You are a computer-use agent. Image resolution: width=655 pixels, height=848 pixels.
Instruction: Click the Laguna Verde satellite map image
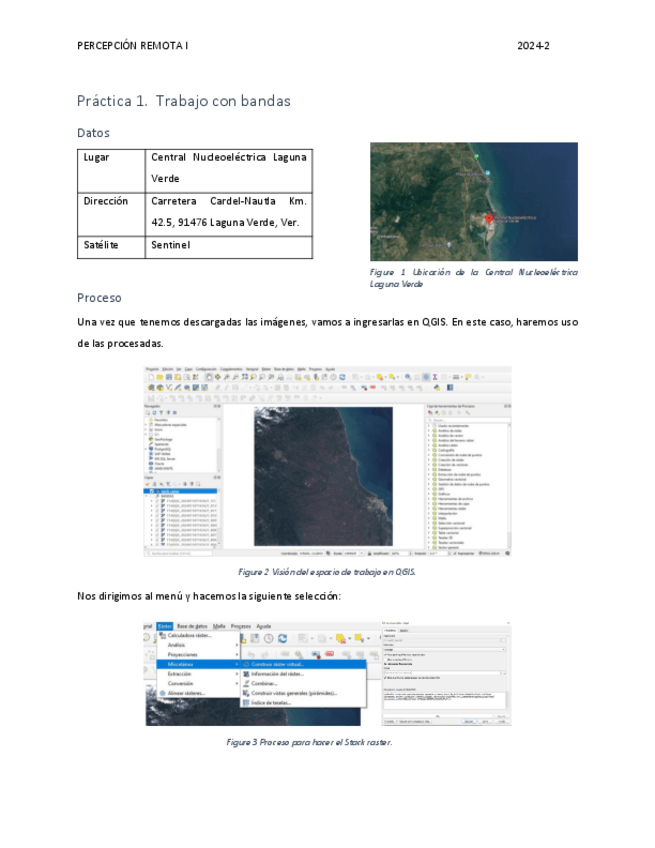[x=473, y=202]
